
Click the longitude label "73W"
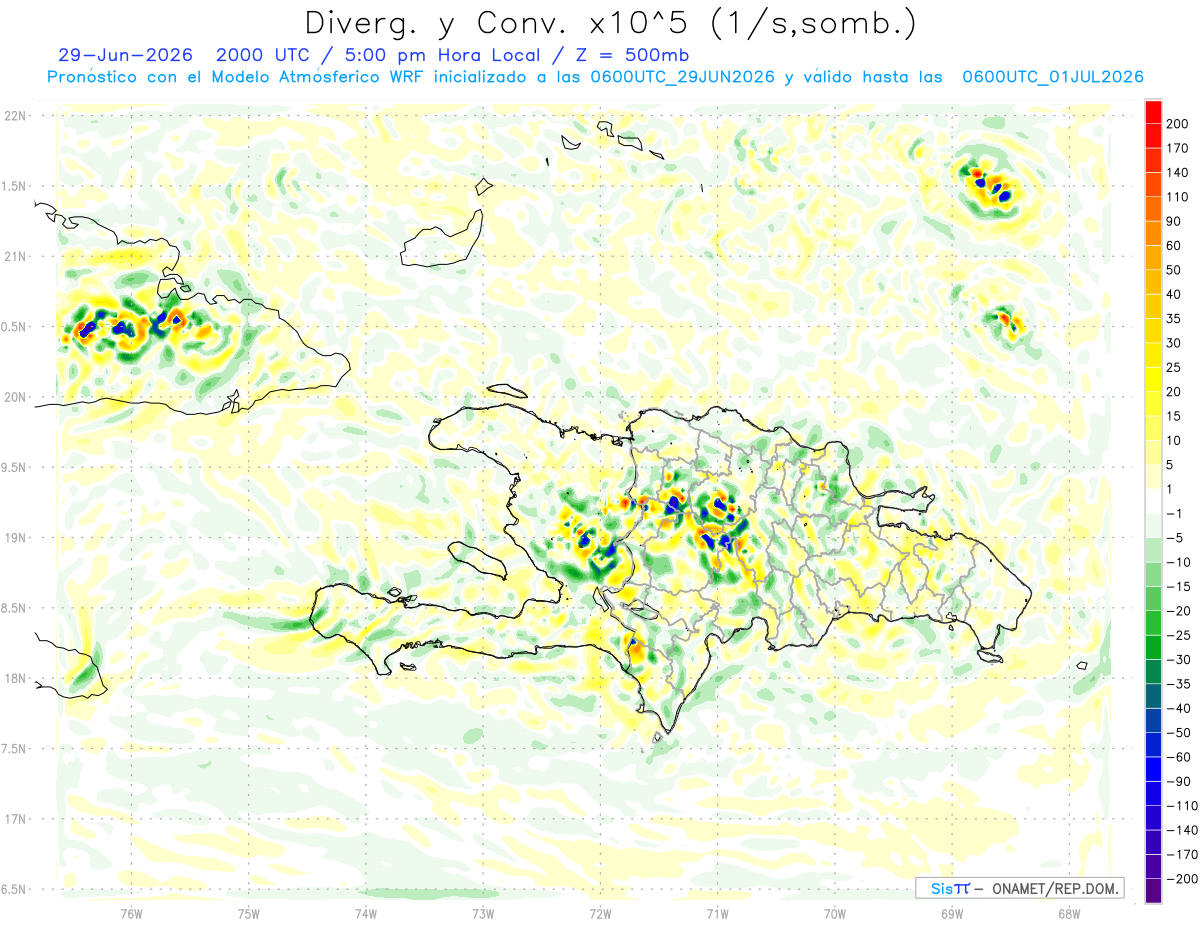point(482,913)
